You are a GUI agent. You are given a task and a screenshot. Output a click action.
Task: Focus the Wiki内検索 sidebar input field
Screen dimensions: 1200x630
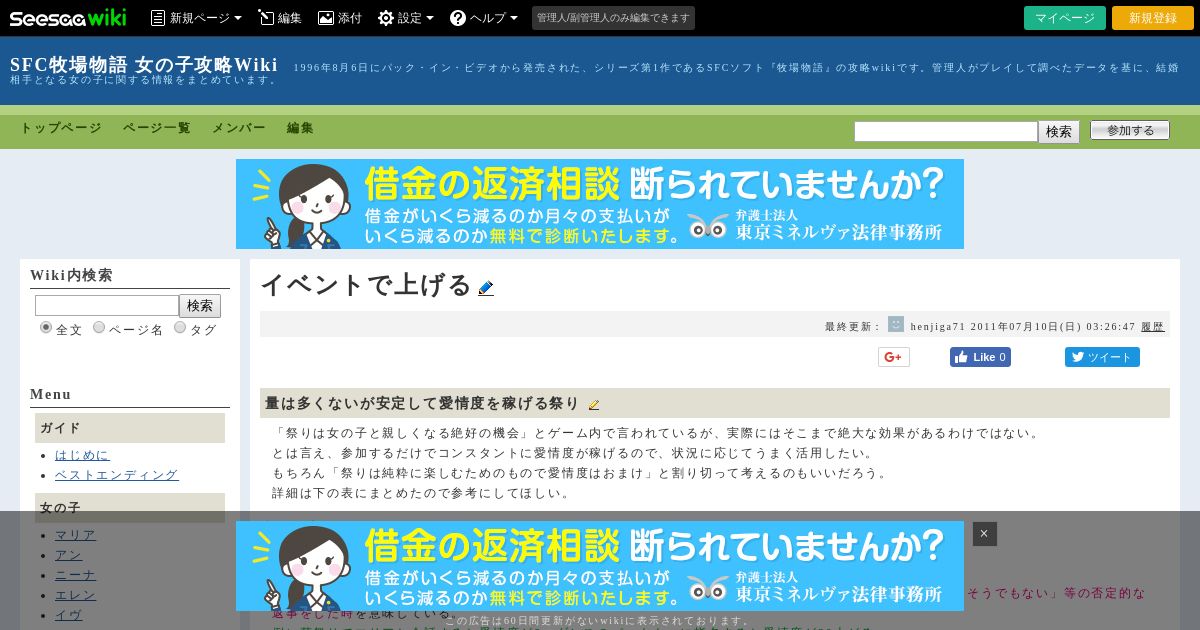click(107, 305)
